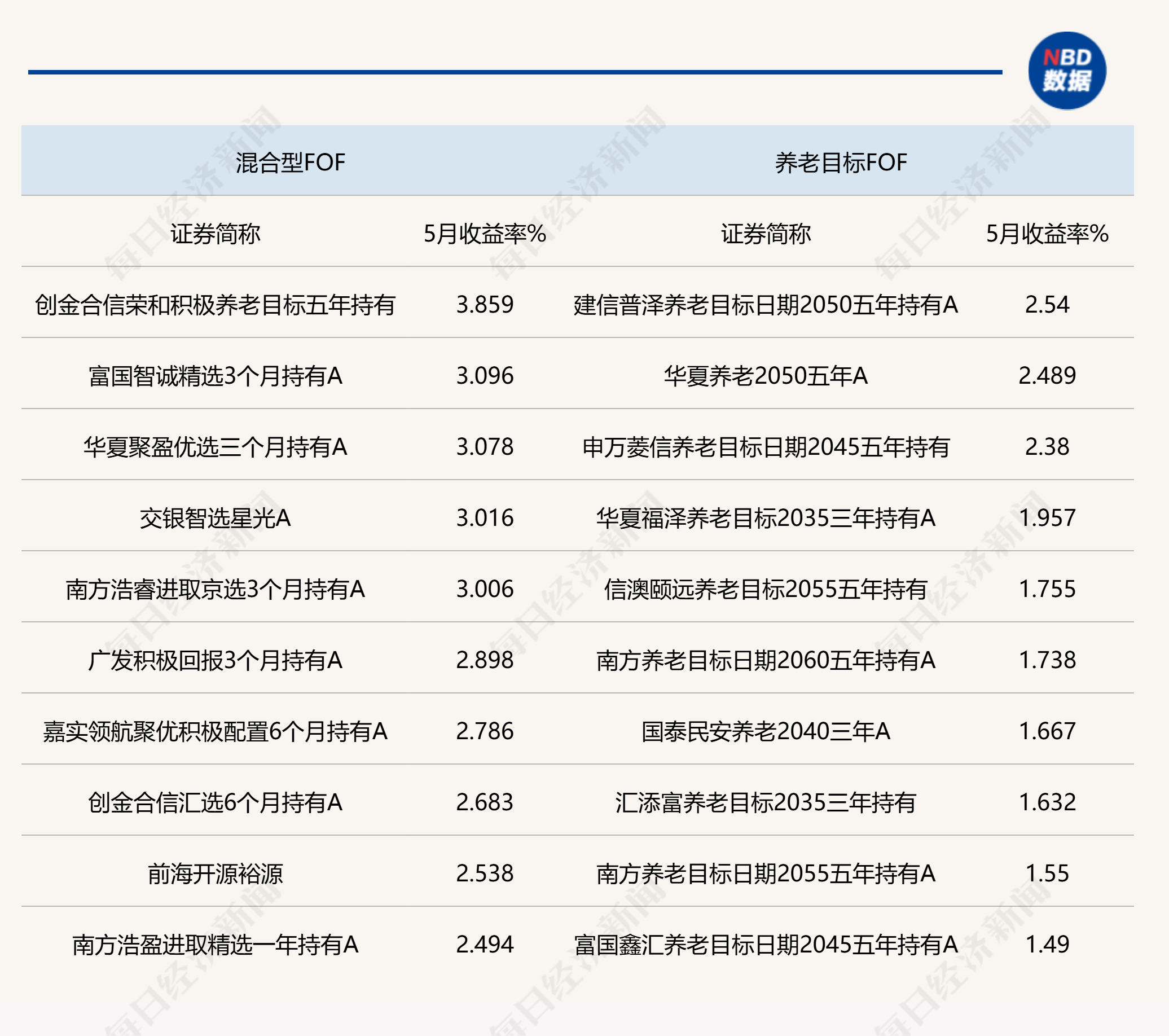Select the value 2.54
The width and height of the screenshot is (1169, 1036).
(x=1047, y=304)
